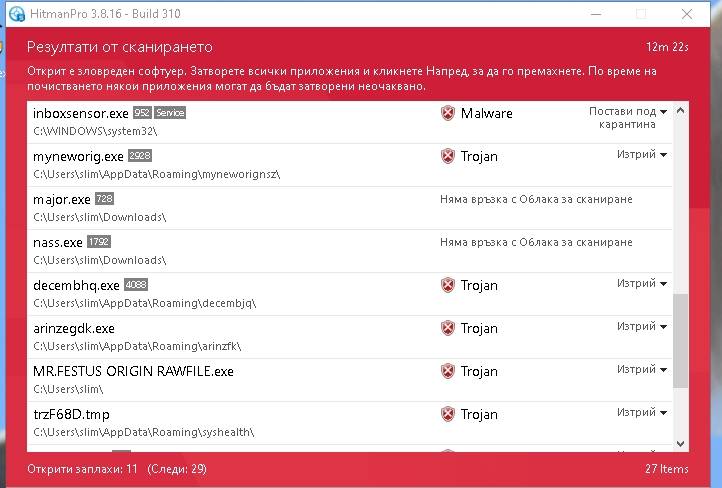The width and height of the screenshot is (722, 488).
Task: Open the Изтрий dropdown for arinzegdk.exe
Action: coord(642,326)
